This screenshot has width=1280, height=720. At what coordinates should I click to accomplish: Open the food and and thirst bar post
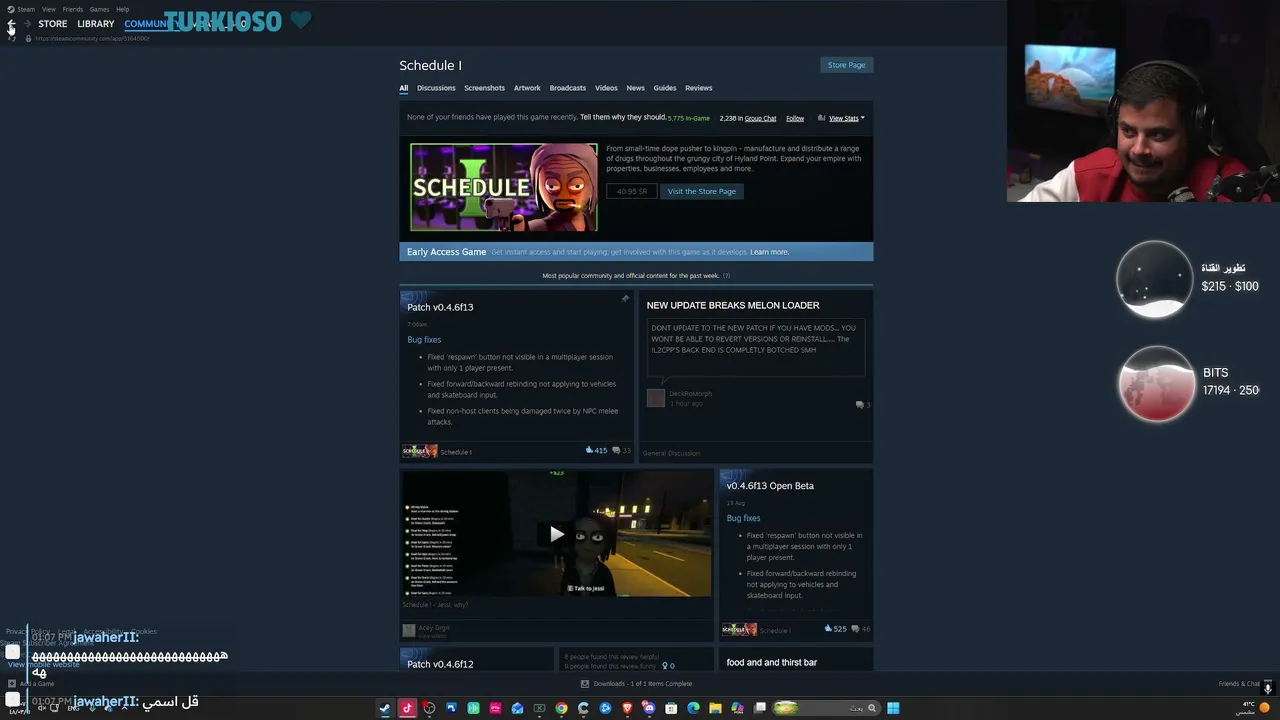pos(772,662)
